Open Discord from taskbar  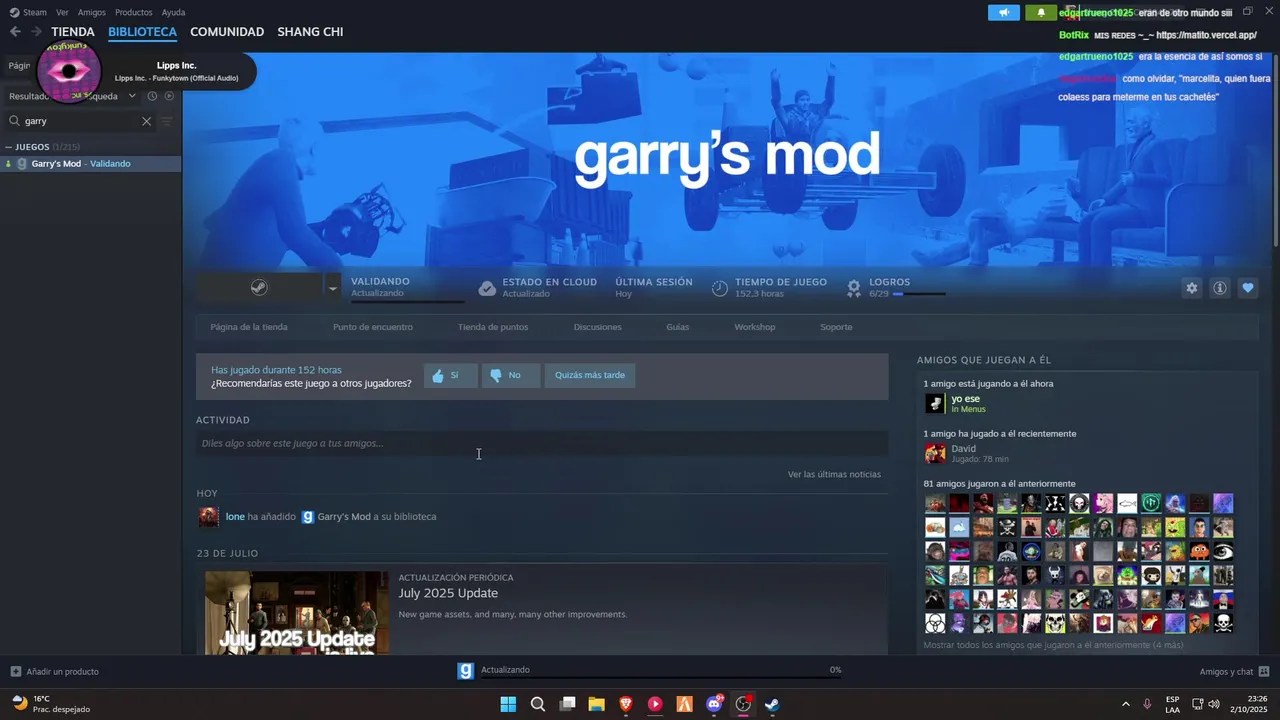pyautogui.click(x=714, y=704)
